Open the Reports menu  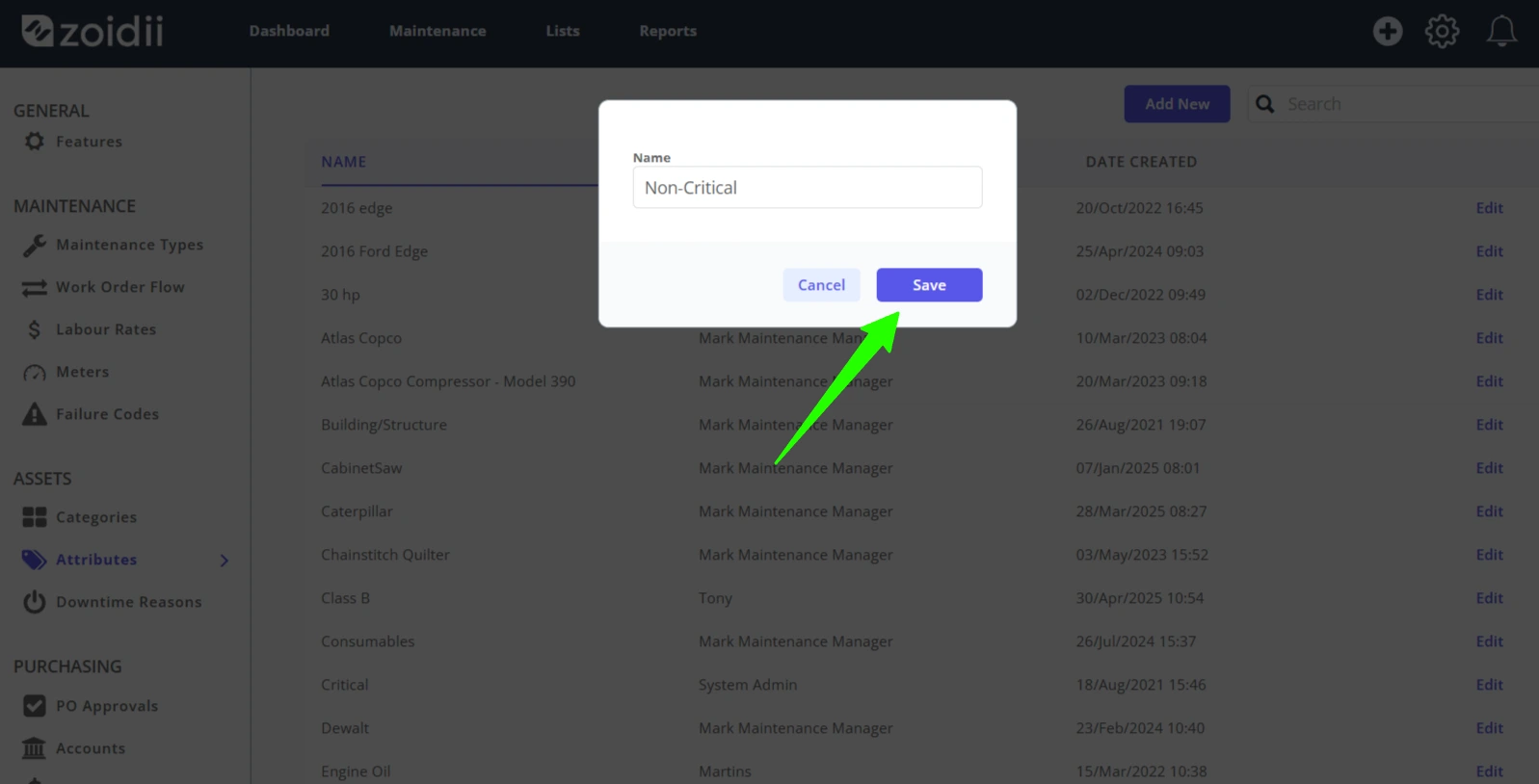pos(668,31)
